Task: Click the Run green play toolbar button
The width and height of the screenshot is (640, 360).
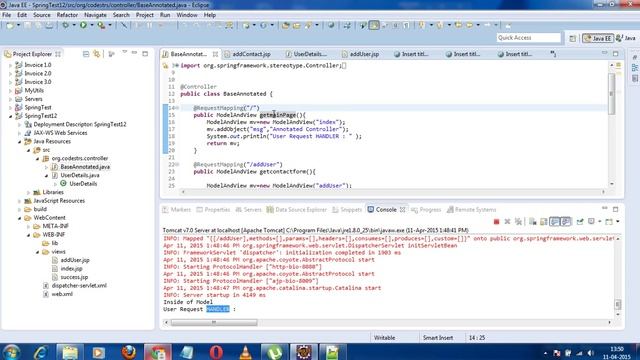Action: tap(83, 25)
